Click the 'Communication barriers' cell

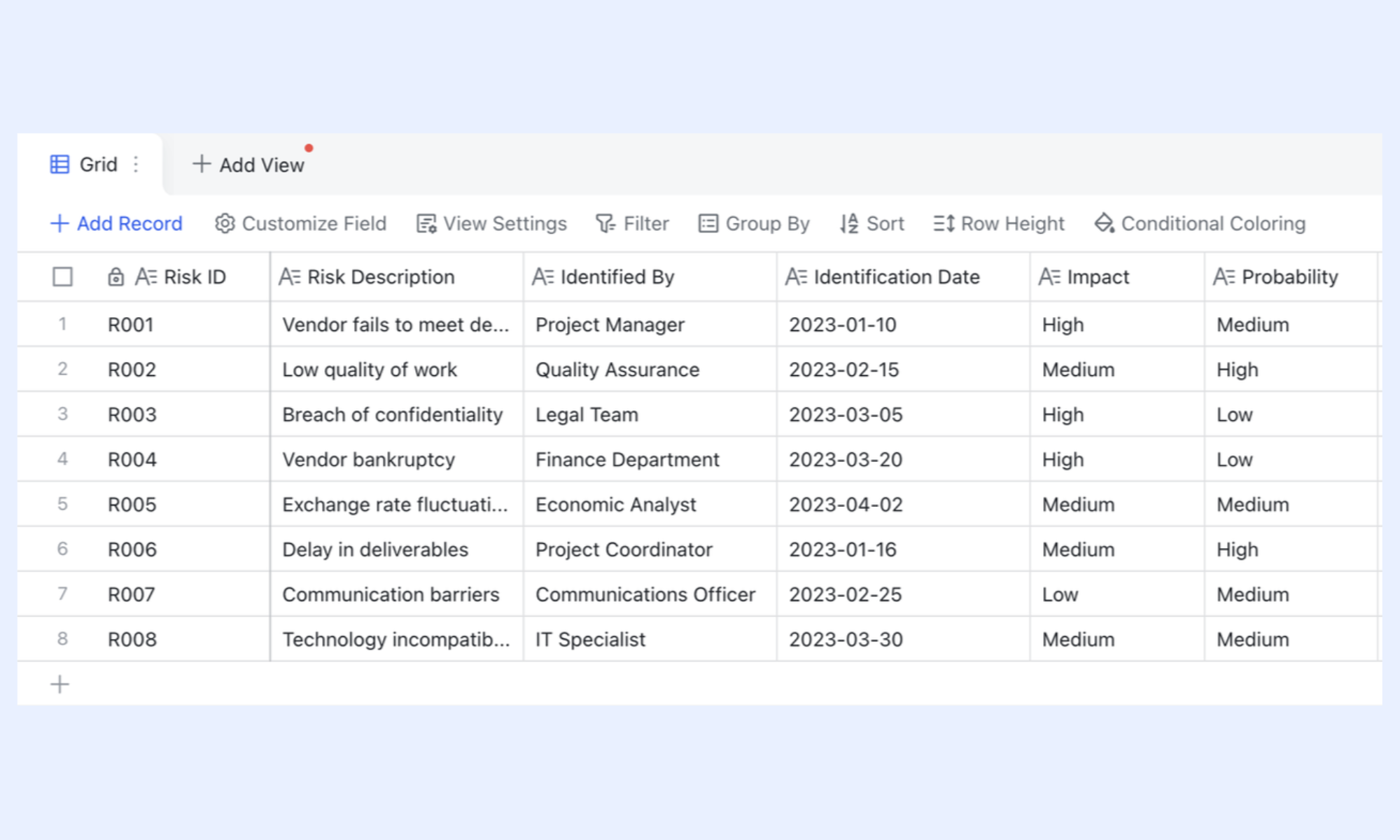point(397,594)
